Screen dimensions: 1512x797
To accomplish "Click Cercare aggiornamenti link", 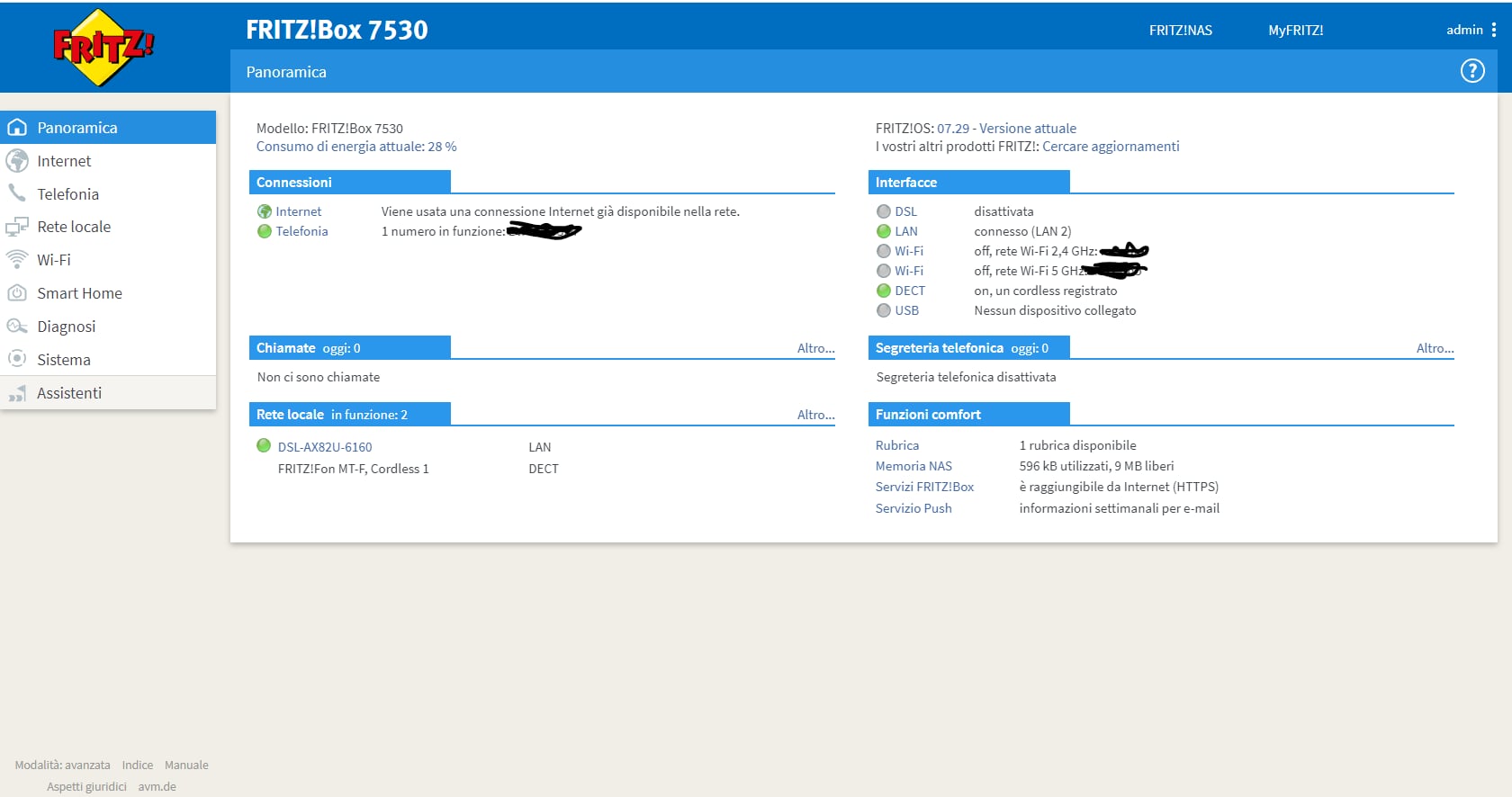I will tap(1111, 147).
